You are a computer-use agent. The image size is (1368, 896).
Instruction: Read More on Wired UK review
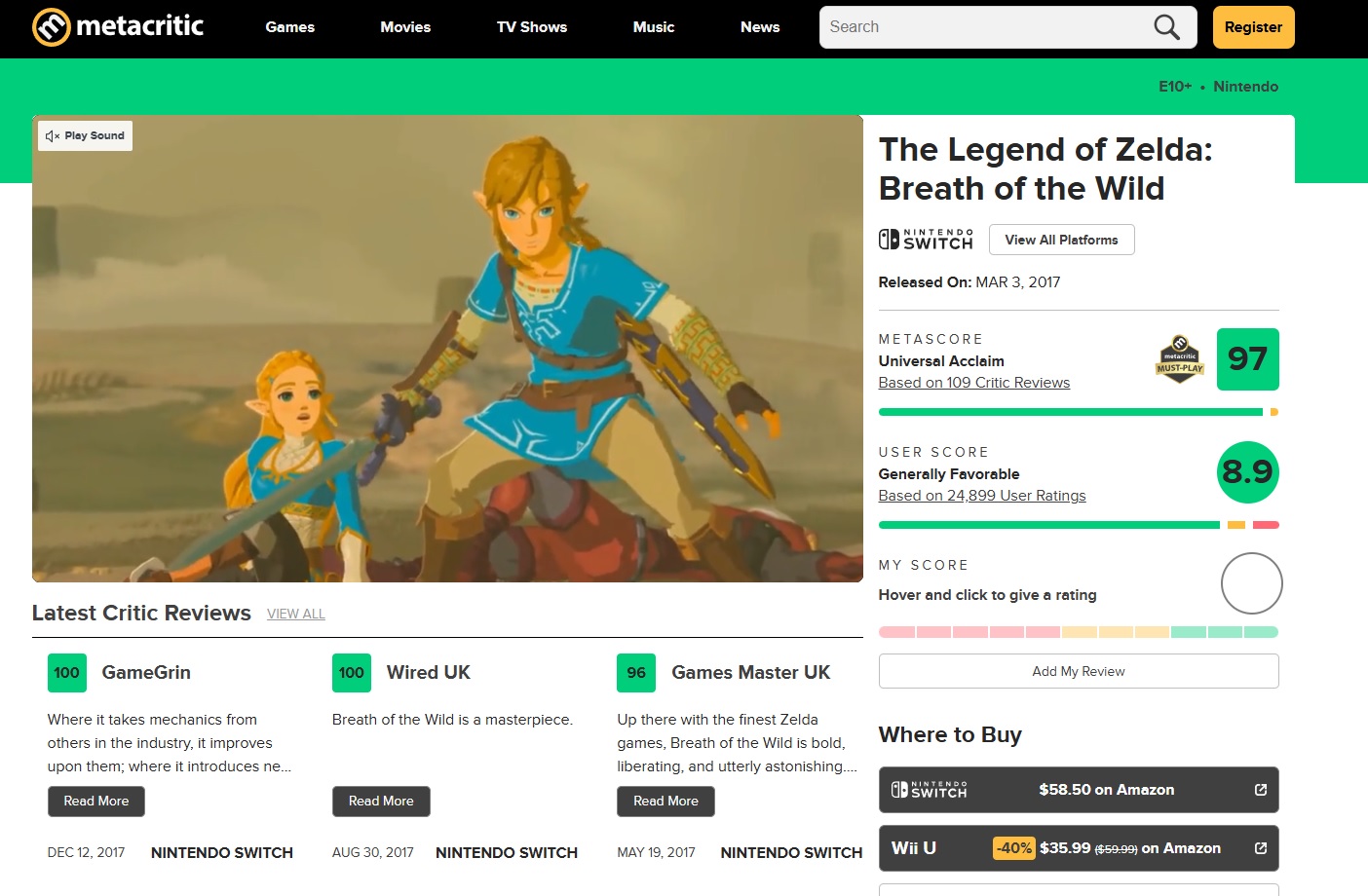[381, 802]
